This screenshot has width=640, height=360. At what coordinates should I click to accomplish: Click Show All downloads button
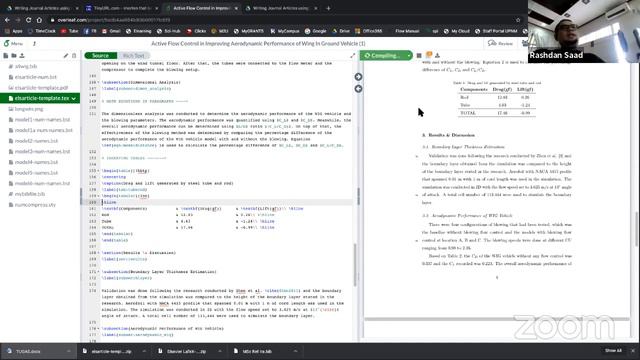tap(613, 351)
